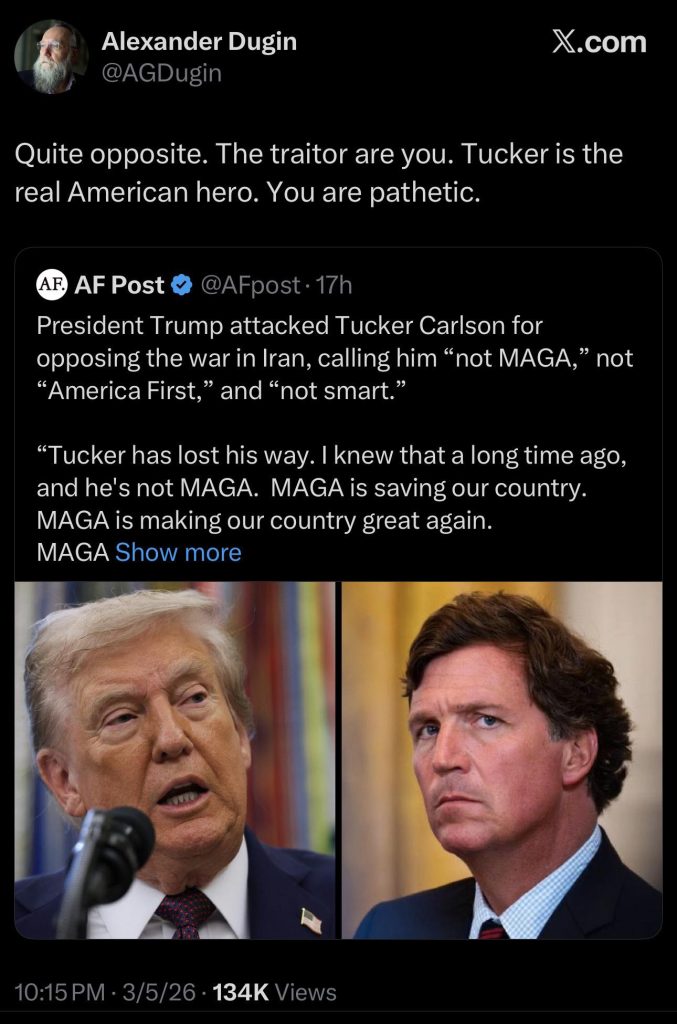Click the "MAGA is making our country" line
The width and height of the screenshot is (677, 1024).
point(264,521)
